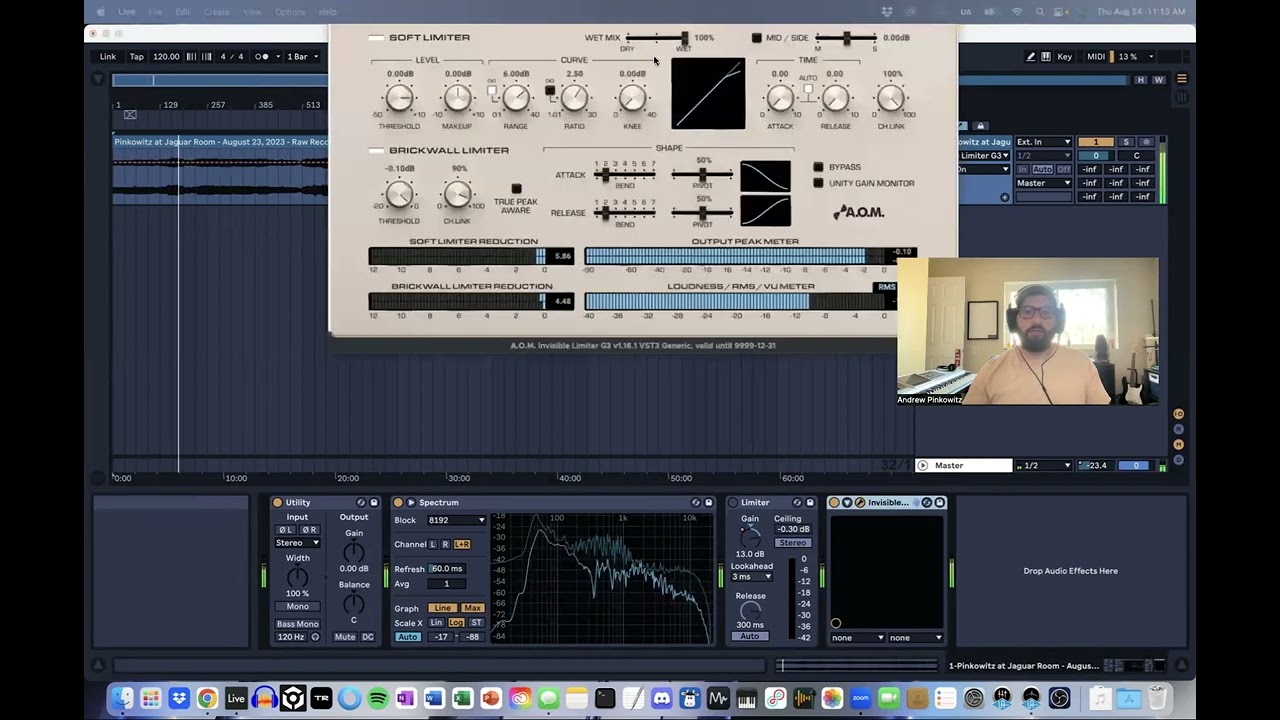Click the Utility device hot-swap icon
Image resolution: width=1280 pixels, height=720 pixels.
361,503
